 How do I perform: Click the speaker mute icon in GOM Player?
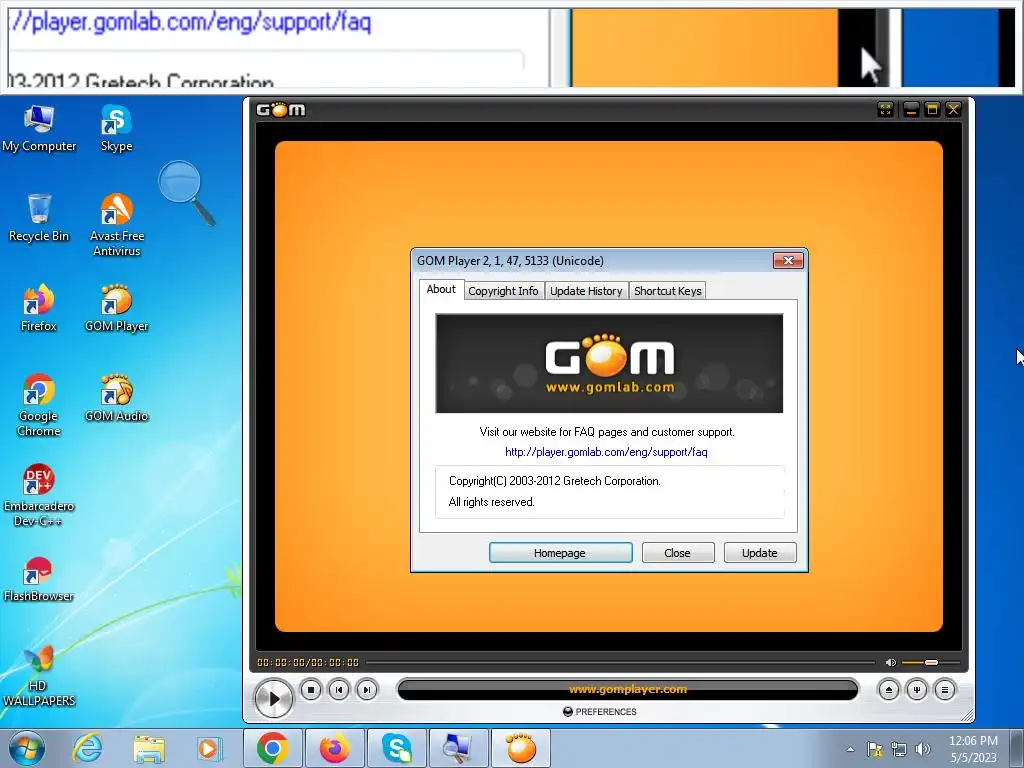click(890, 662)
